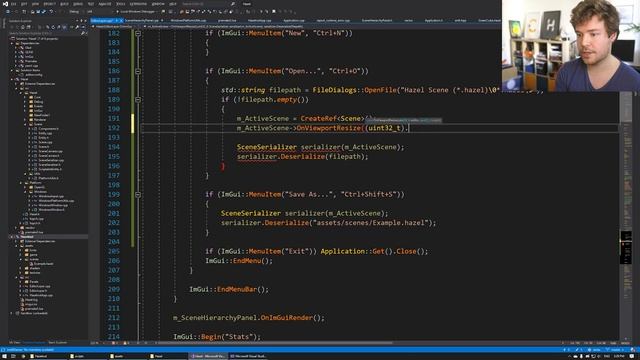Collapse the Dependencies folder in tree
This screenshot has width=640, height=360.
(x=12, y=43)
